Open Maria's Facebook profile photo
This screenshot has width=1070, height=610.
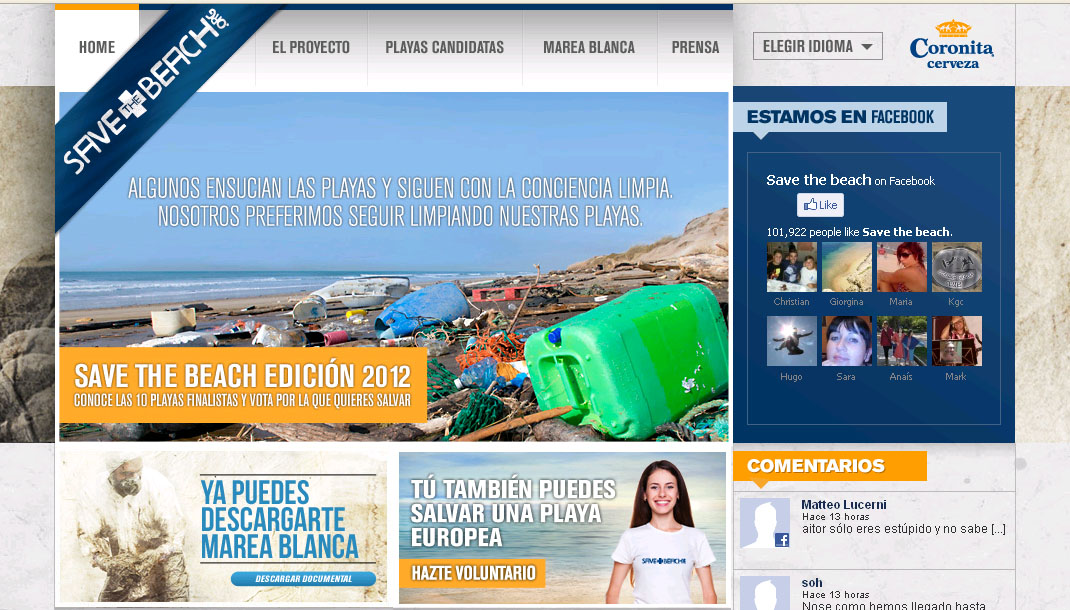click(901, 267)
